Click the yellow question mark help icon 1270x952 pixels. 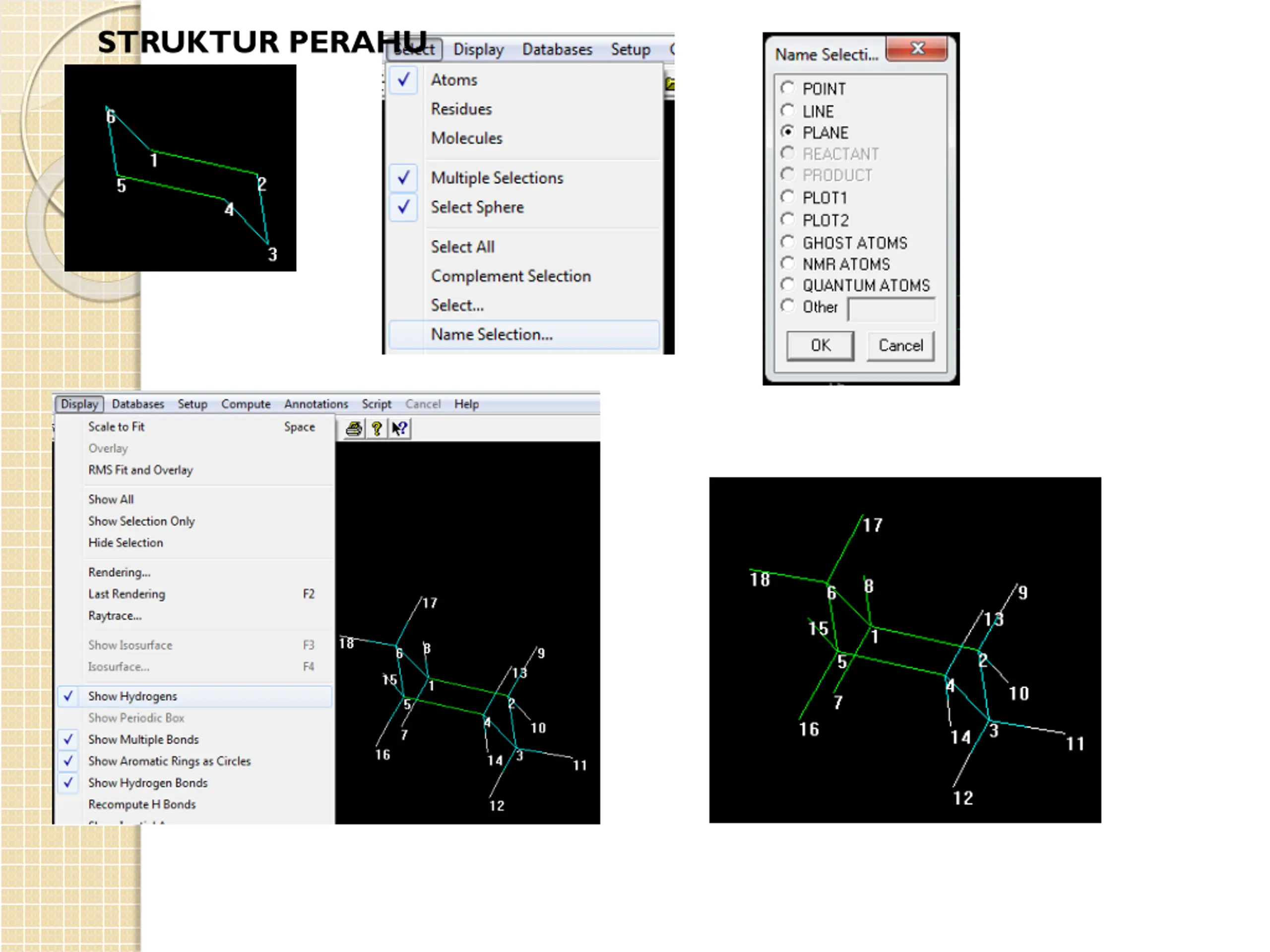(377, 428)
